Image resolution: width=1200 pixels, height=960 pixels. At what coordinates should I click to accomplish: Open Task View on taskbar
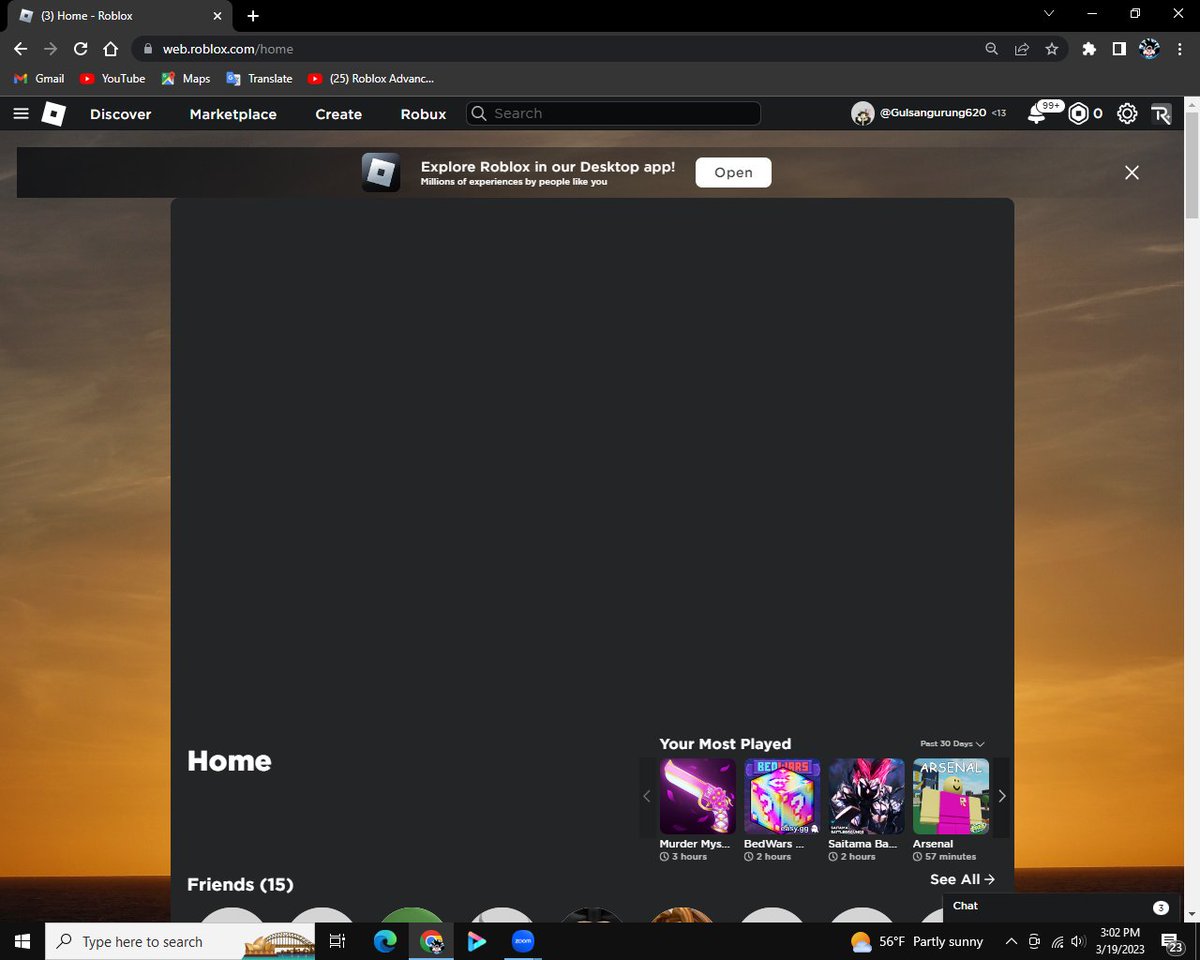point(337,941)
